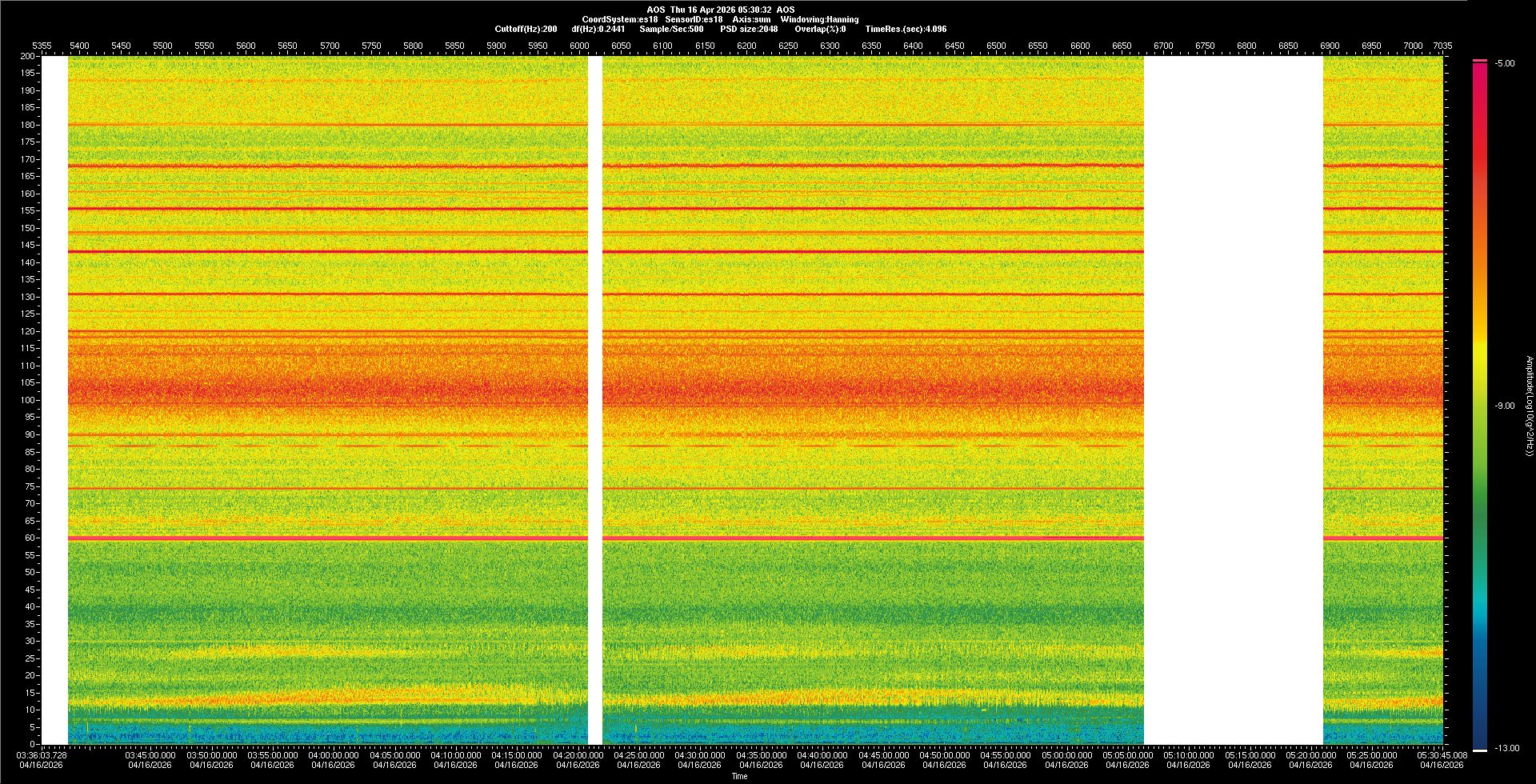Click the large white data gap region
1536x784 pixels.
[1233, 400]
